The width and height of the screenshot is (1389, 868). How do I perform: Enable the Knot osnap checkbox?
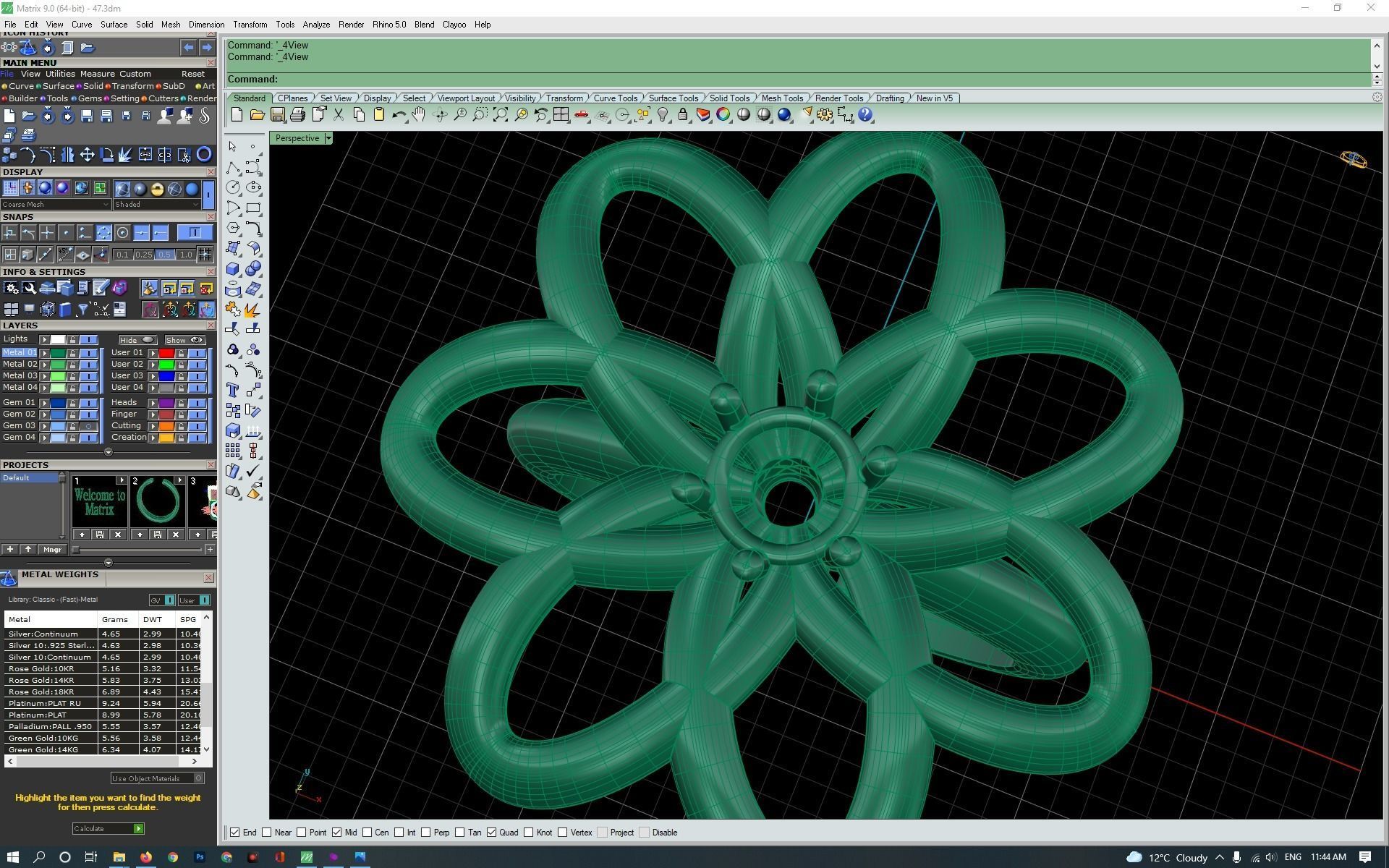click(529, 833)
